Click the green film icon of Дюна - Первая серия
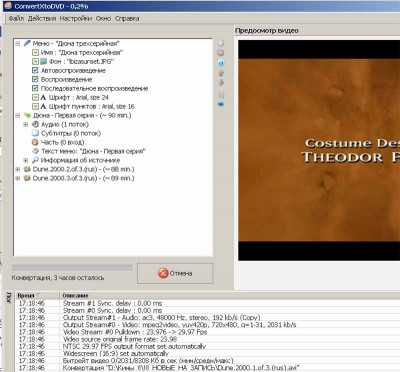The image size is (400, 372). click(x=27, y=115)
